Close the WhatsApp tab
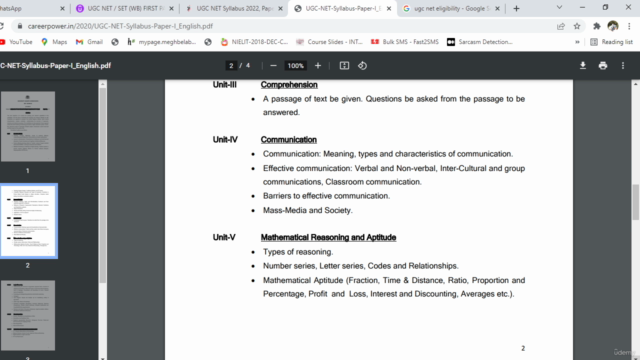 point(62,9)
